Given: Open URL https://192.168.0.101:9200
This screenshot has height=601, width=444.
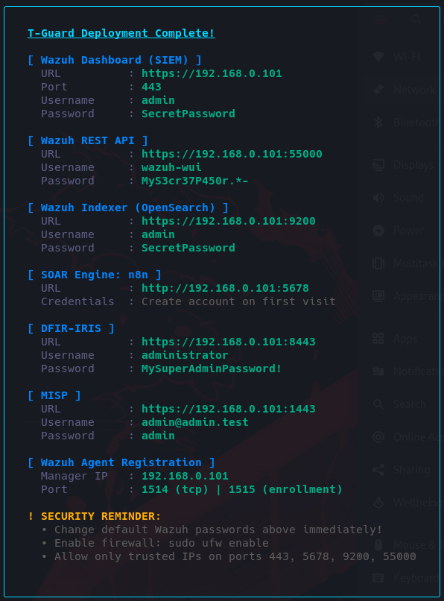Looking at the screenshot, I should 229,221.
